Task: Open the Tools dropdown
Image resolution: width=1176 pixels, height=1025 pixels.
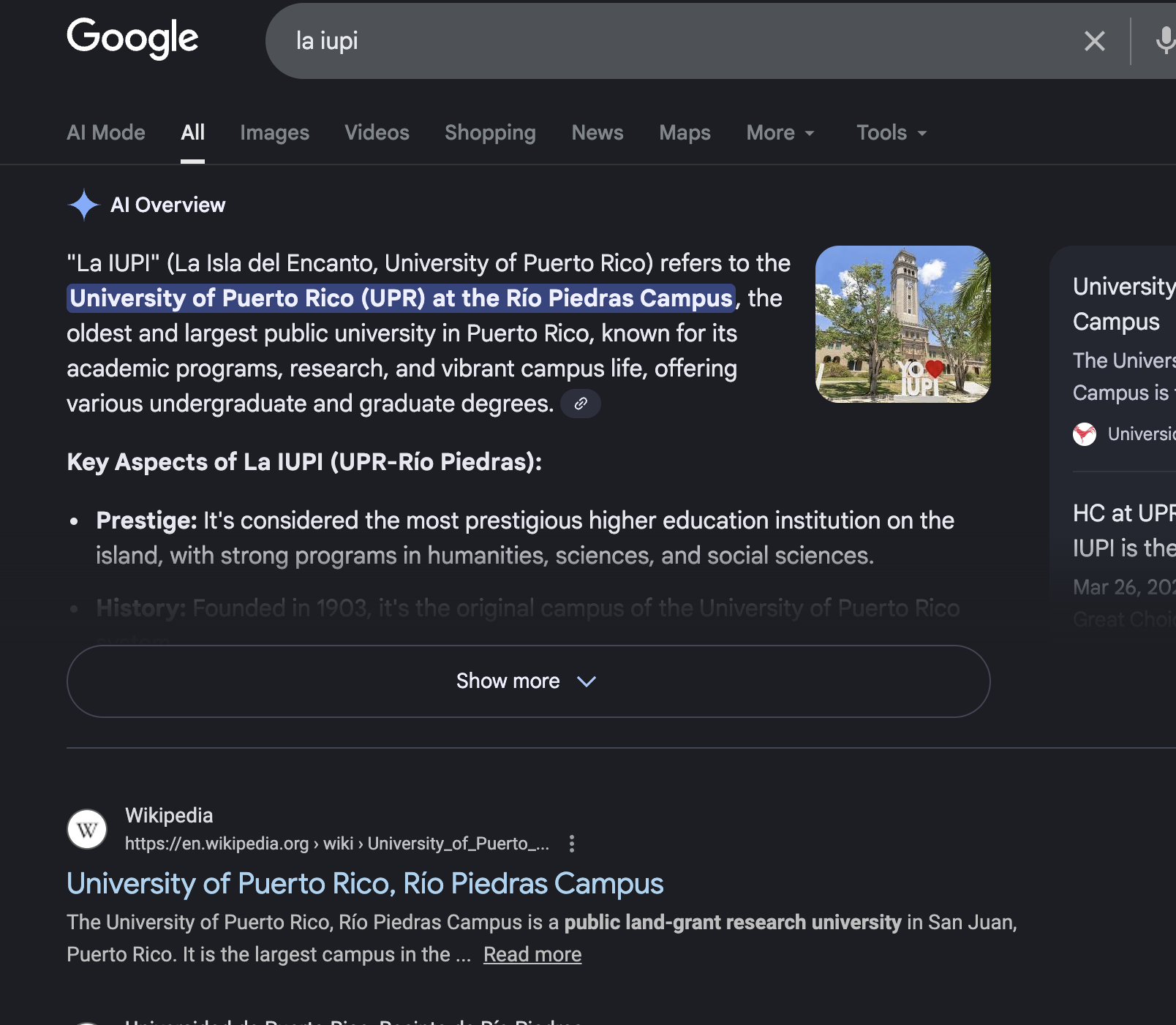Action: [891, 132]
